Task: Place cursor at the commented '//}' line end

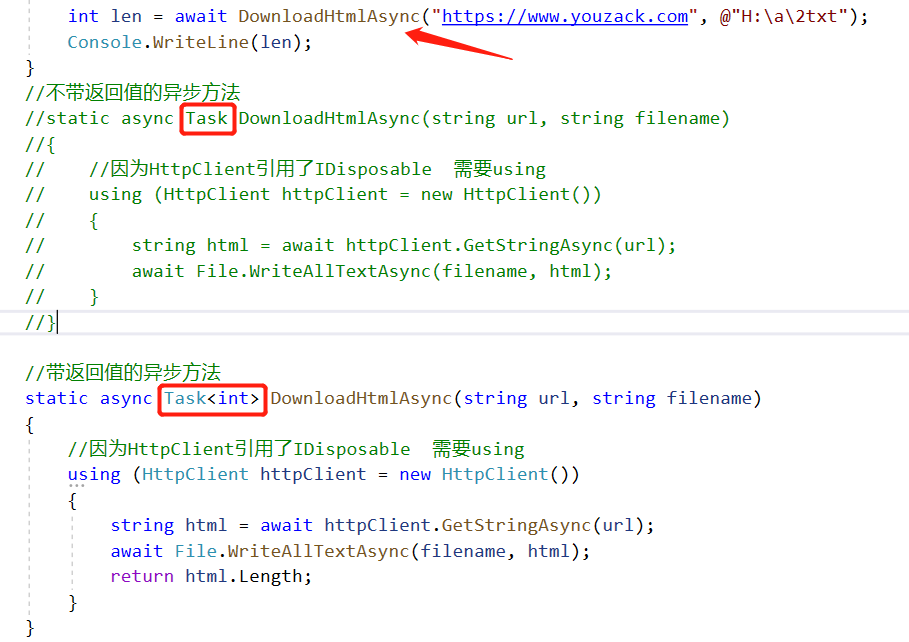Action: coord(57,322)
